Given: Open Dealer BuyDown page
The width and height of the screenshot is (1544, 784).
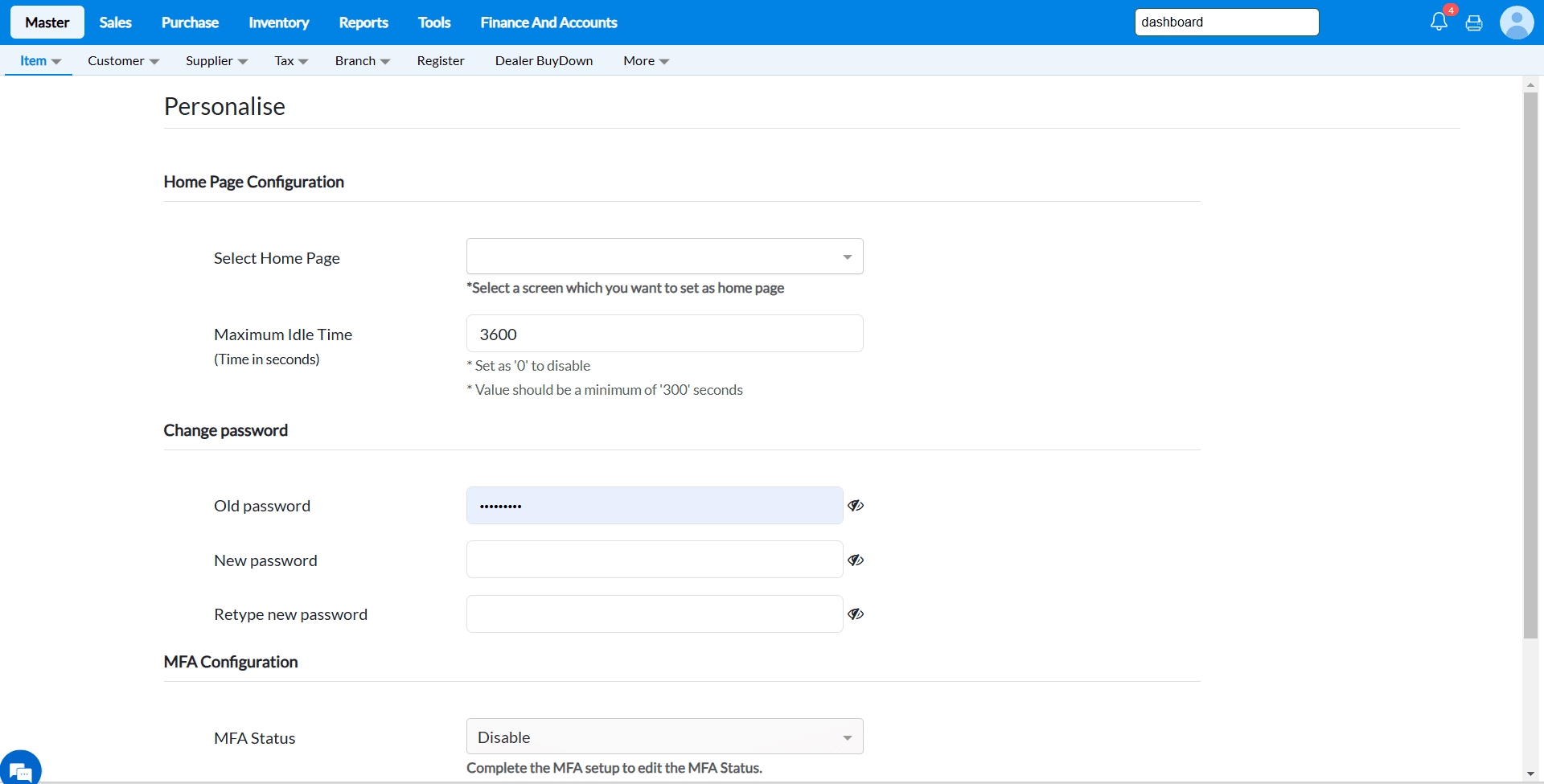Looking at the screenshot, I should (544, 61).
